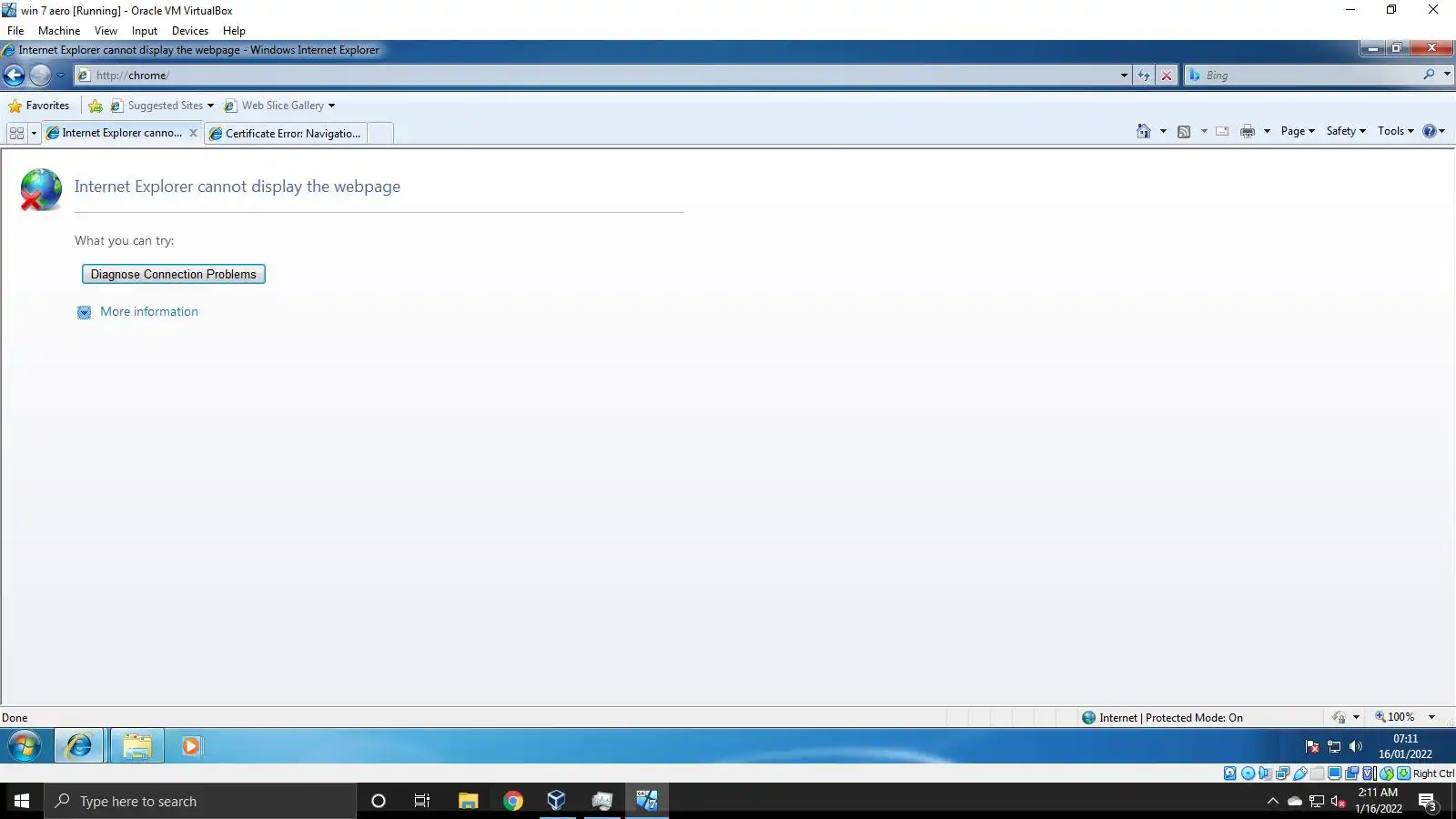The image size is (1456, 819).
Task: Expand the address bar autocomplete dropdown
Action: (x=1124, y=76)
